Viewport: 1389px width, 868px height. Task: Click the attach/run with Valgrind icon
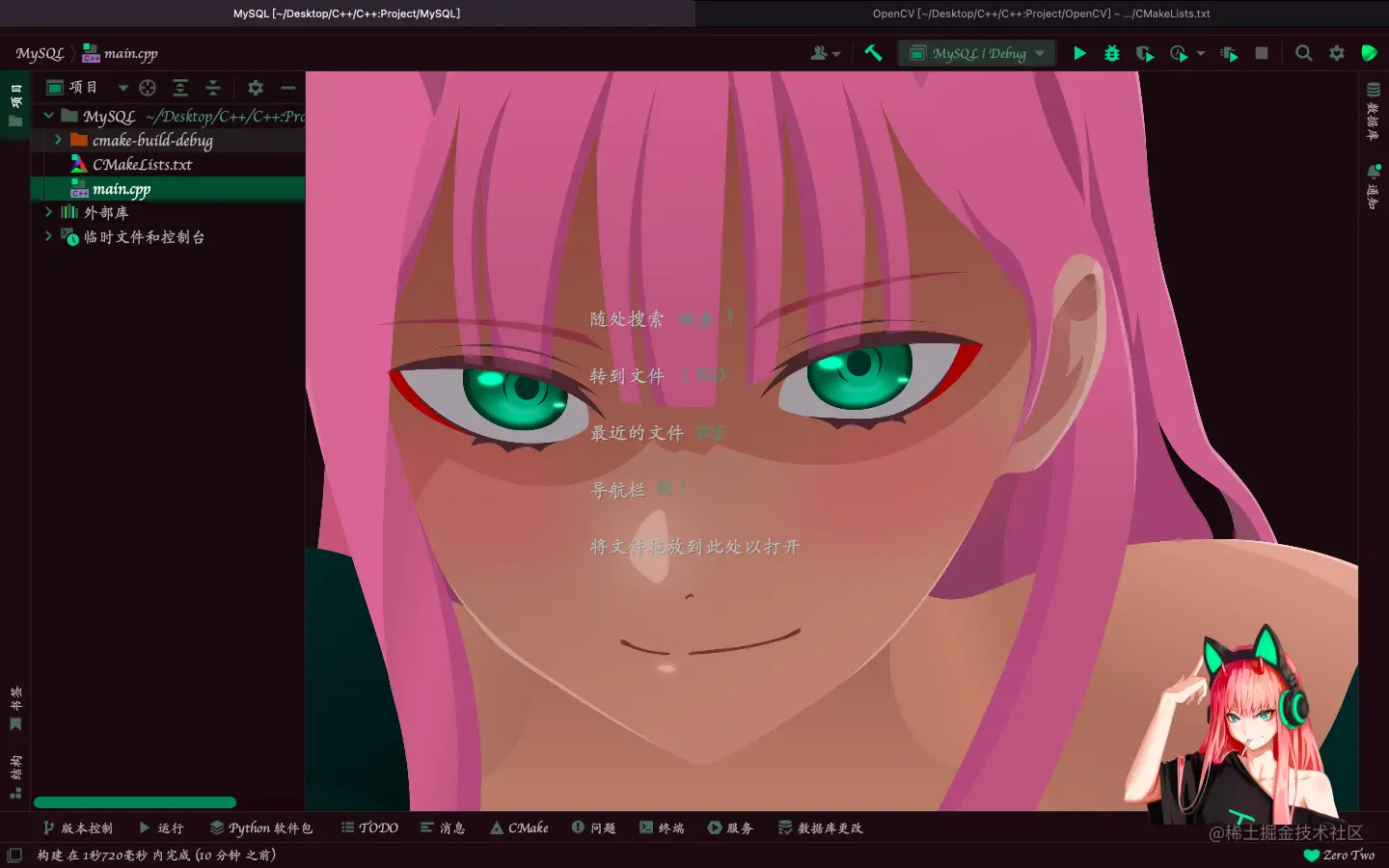point(1229,54)
